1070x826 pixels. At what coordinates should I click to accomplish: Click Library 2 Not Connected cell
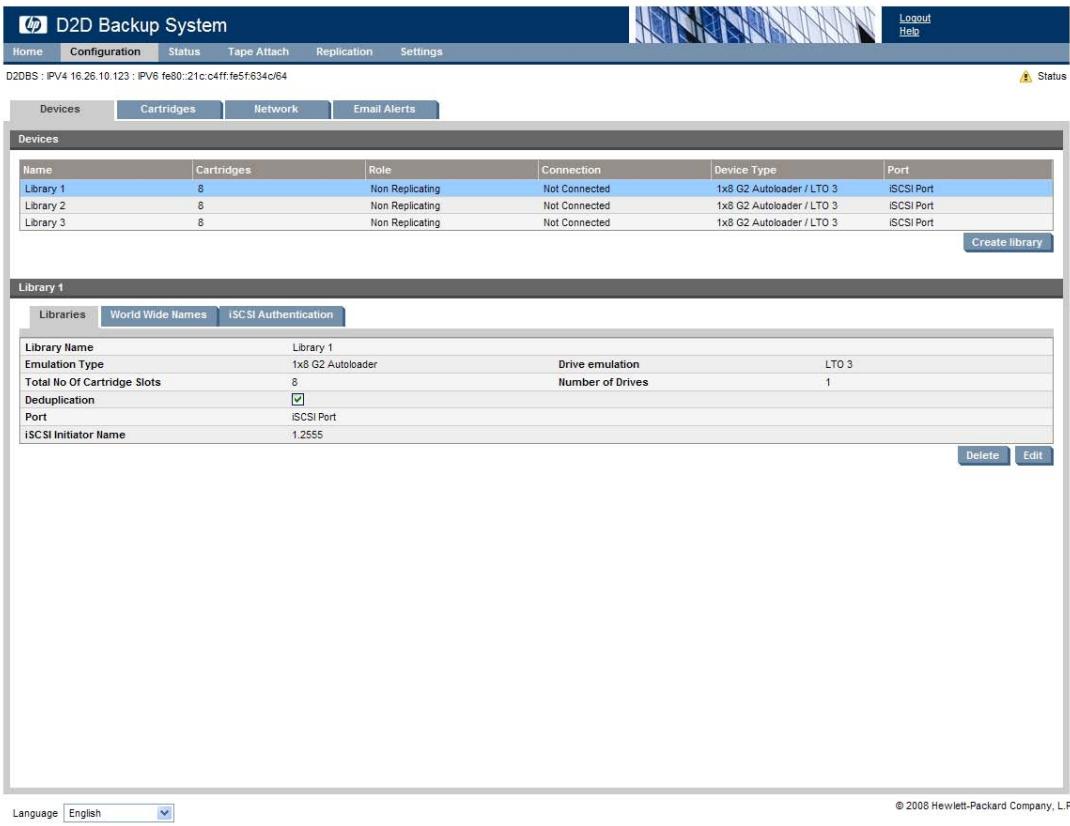coord(577,205)
